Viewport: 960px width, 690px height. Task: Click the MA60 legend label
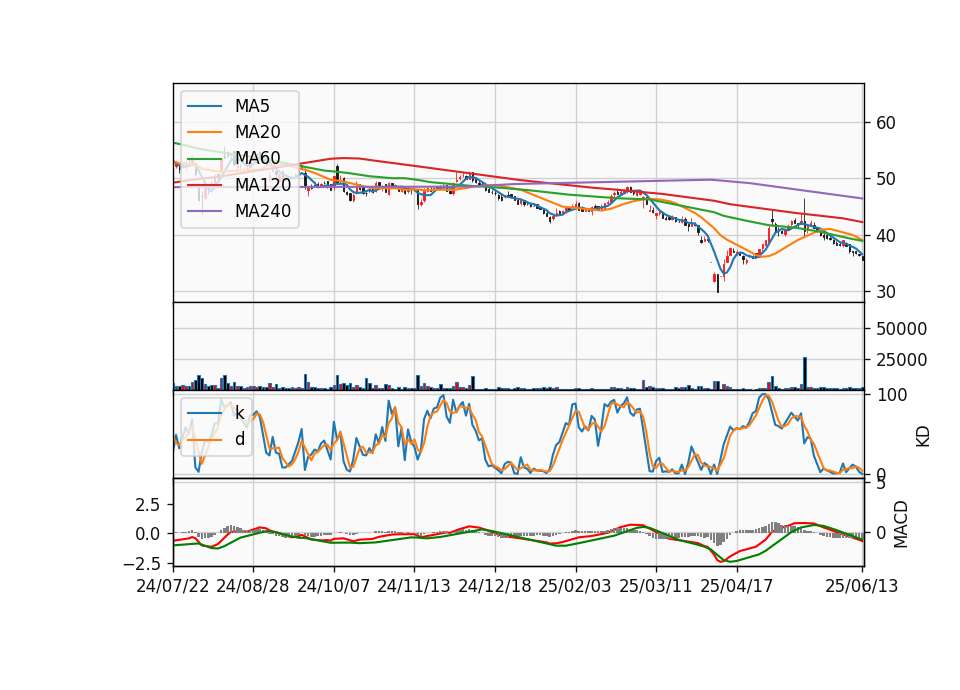257,158
